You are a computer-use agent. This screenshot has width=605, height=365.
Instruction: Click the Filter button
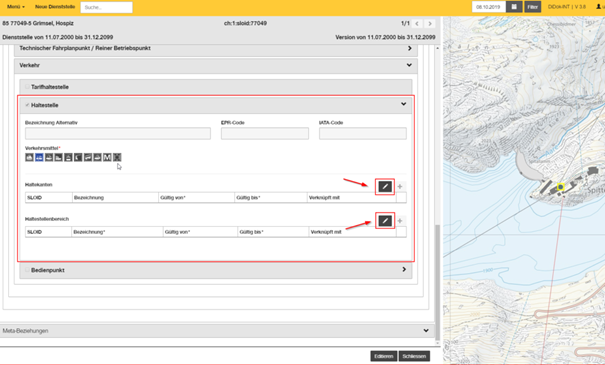coord(532,7)
